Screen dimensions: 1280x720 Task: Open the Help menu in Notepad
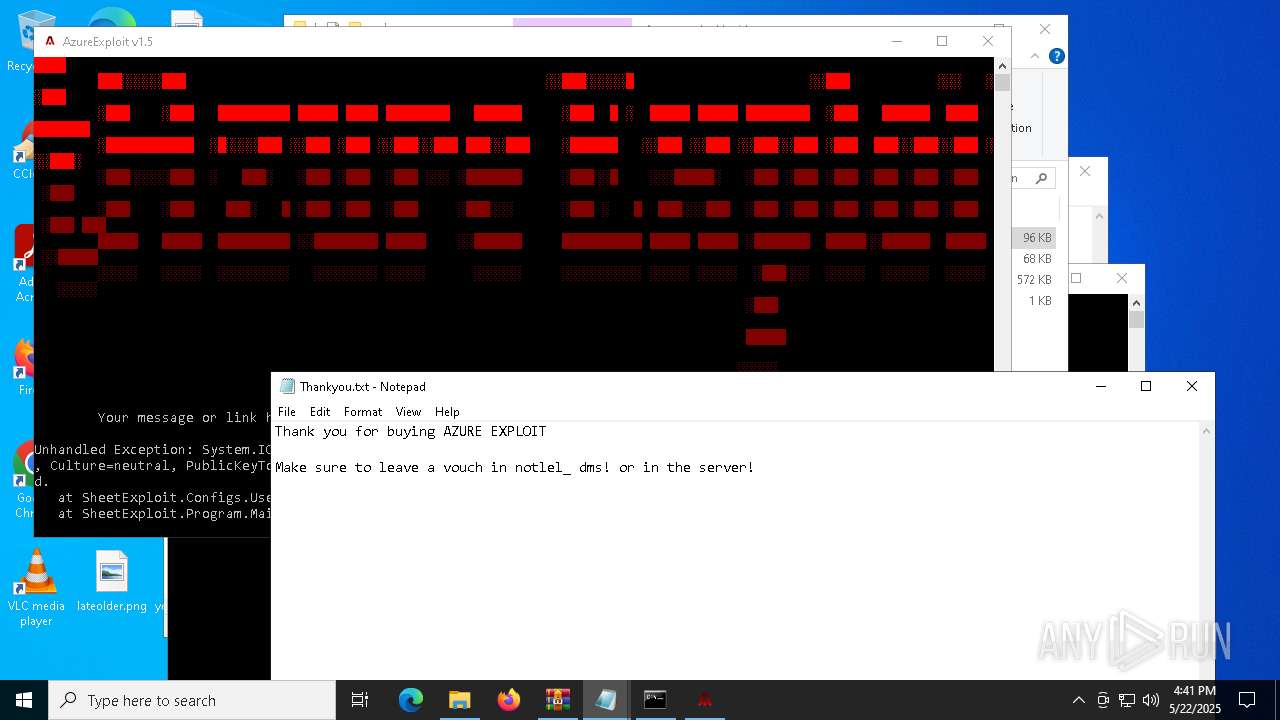click(447, 411)
